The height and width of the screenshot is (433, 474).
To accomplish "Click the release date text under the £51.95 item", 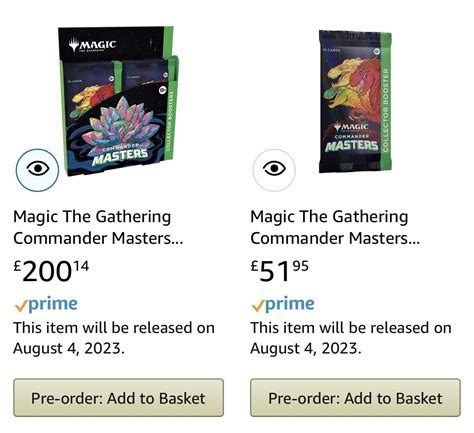I will pyautogui.click(x=351, y=338).
